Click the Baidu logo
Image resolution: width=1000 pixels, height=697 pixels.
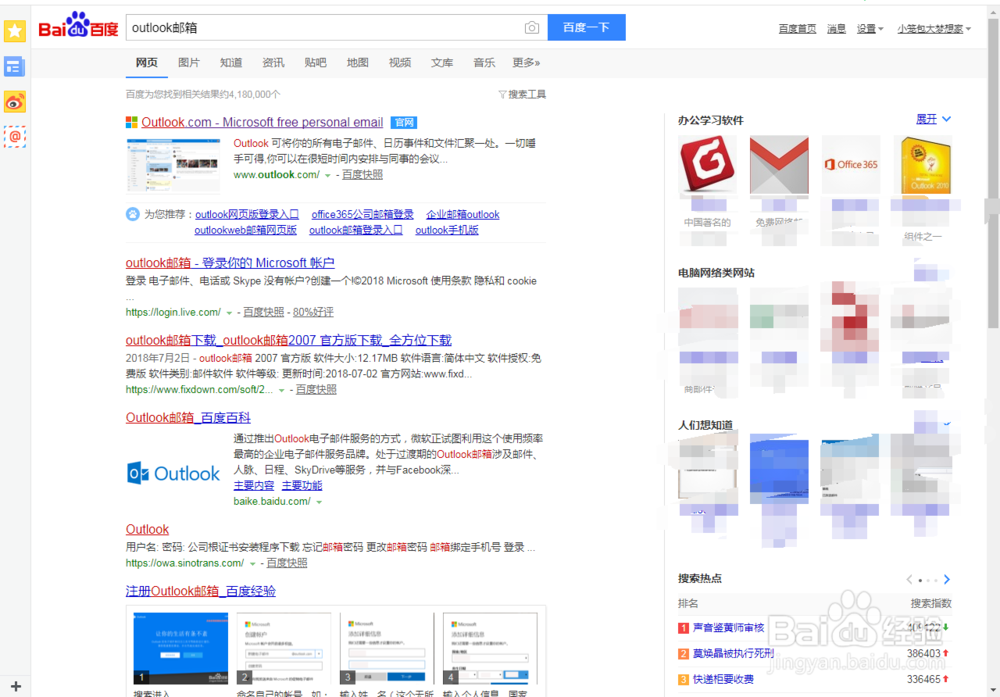[x=78, y=26]
